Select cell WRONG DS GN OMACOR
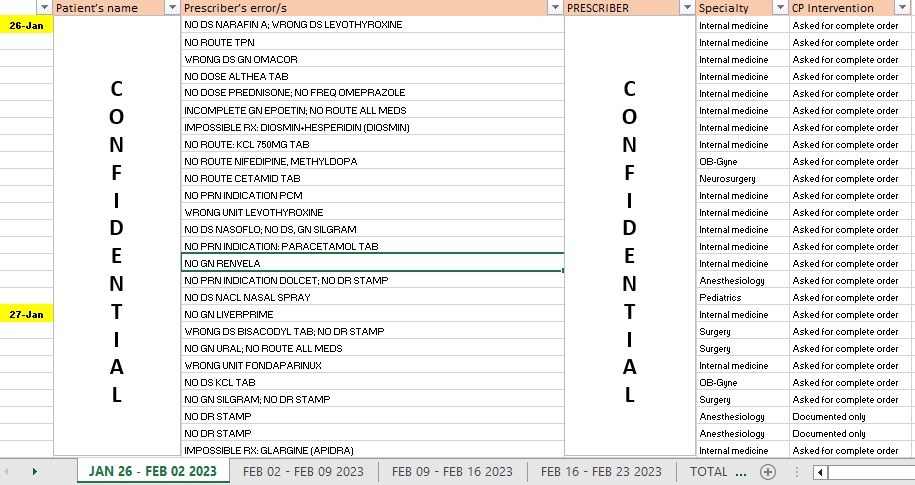The width and height of the screenshot is (915, 485). pos(372,59)
